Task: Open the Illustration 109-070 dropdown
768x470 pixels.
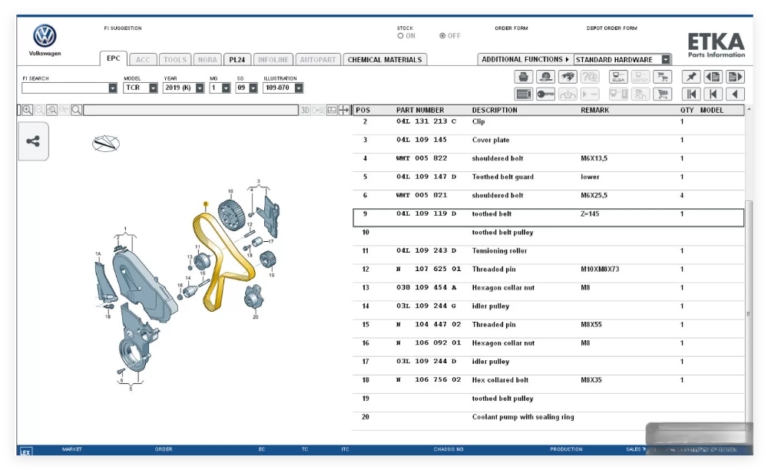Action: (x=299, y=88)
